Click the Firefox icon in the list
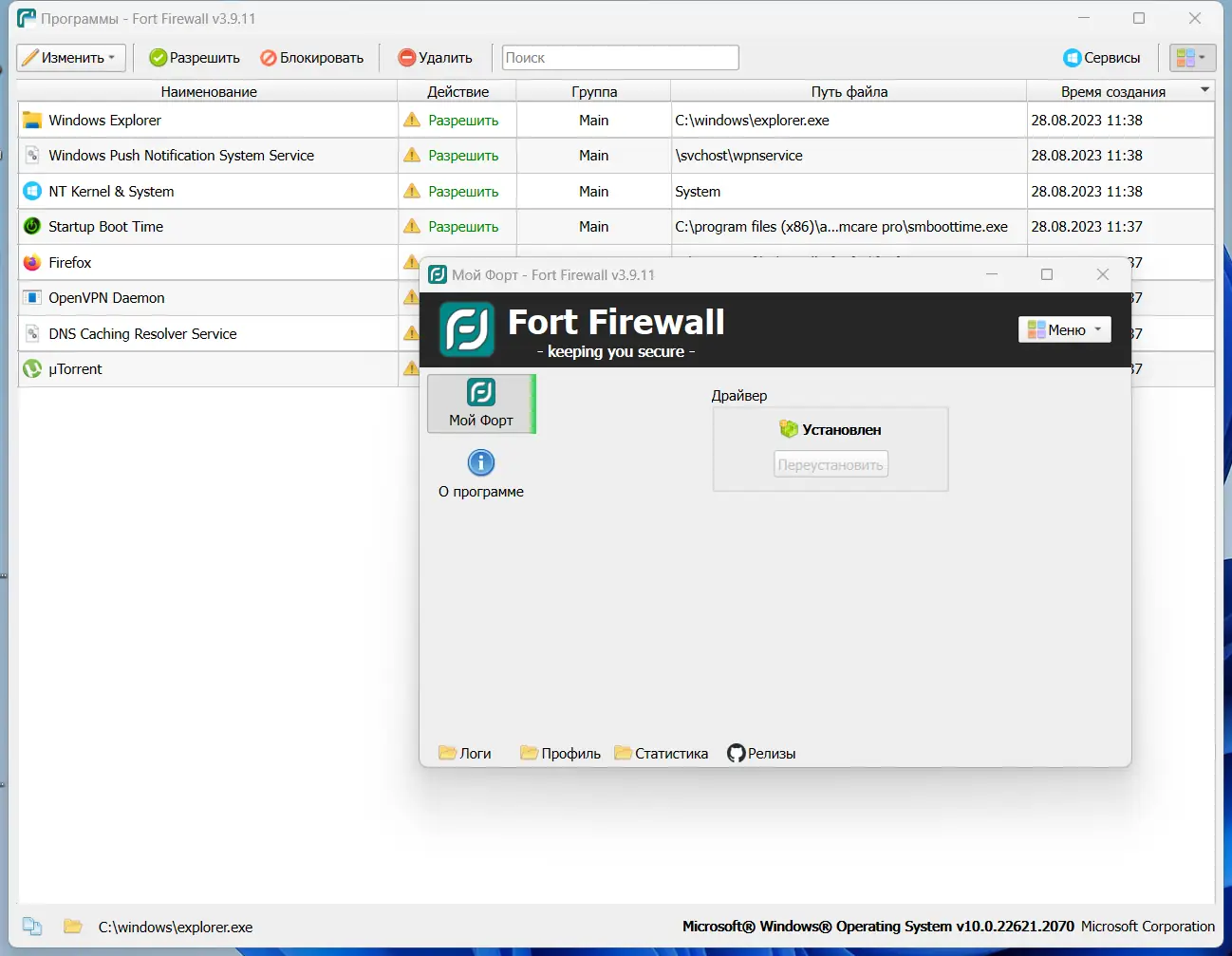This screenshot has height=956, width=1232. point(32,262)
